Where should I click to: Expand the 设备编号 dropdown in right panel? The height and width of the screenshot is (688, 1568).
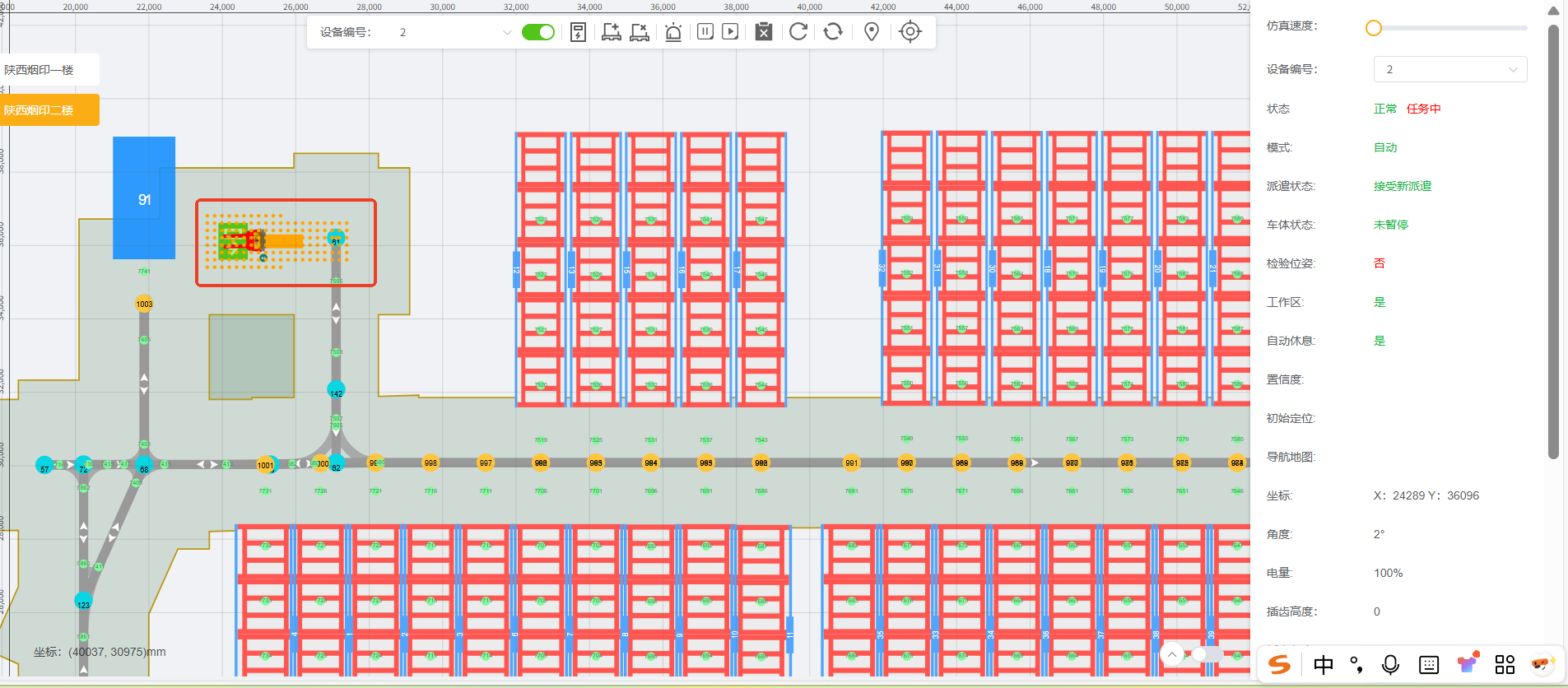coord(1449,69)
